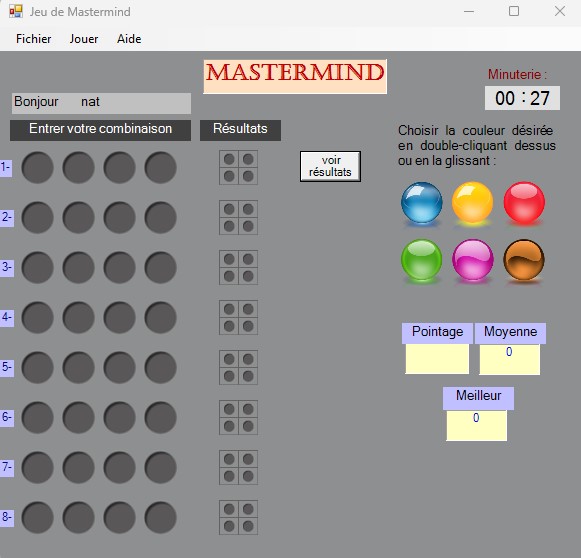Pick the magenta marble color
Image resolution: width=581 pixels, height=558 pixels.
pos(472,260)
